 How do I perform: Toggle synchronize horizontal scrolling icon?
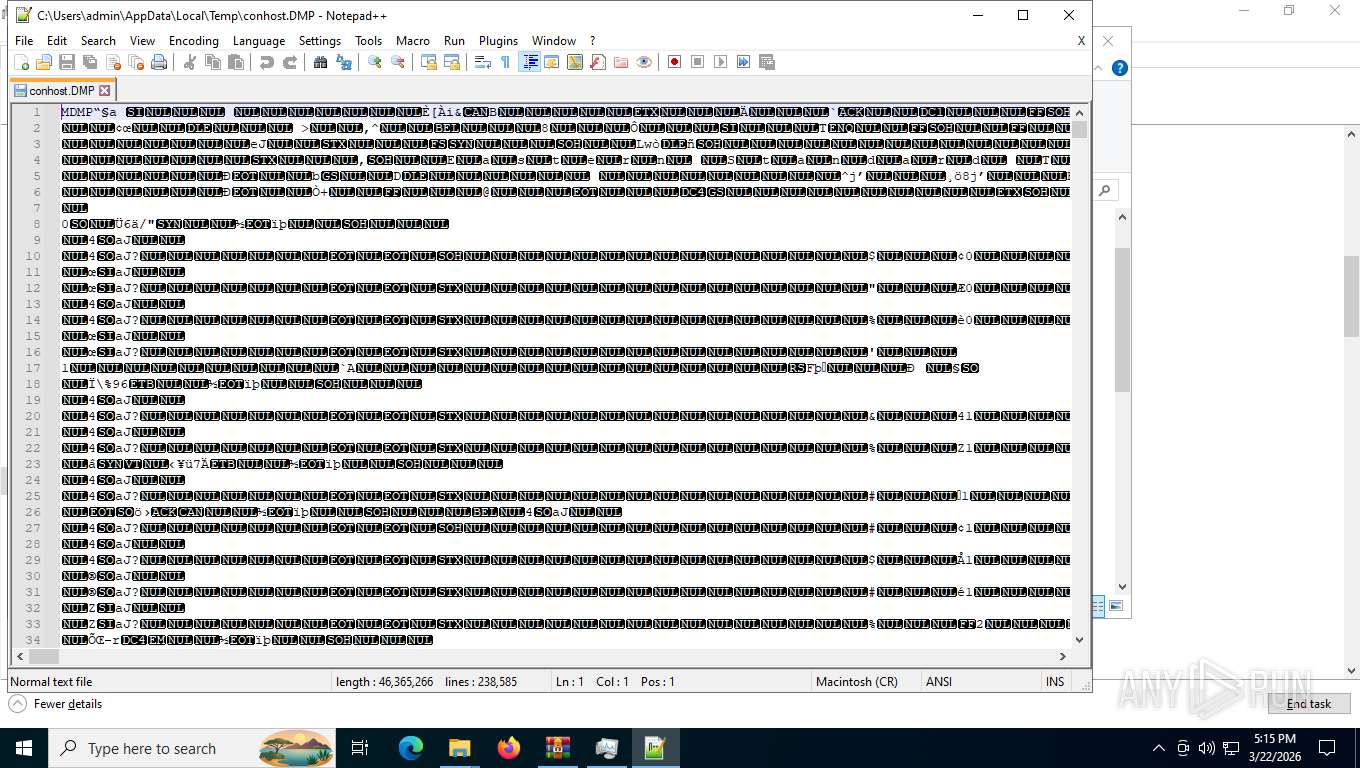point(452,62)
